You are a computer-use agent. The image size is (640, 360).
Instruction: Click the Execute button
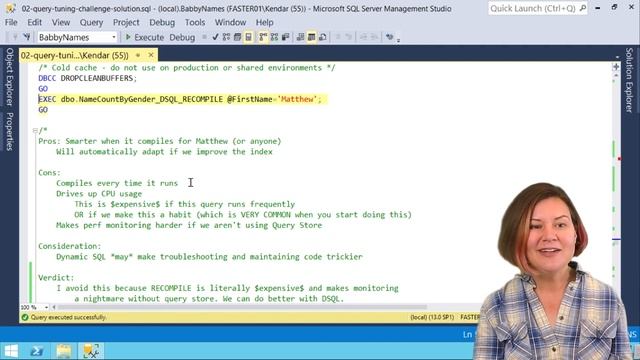point(144,37)
